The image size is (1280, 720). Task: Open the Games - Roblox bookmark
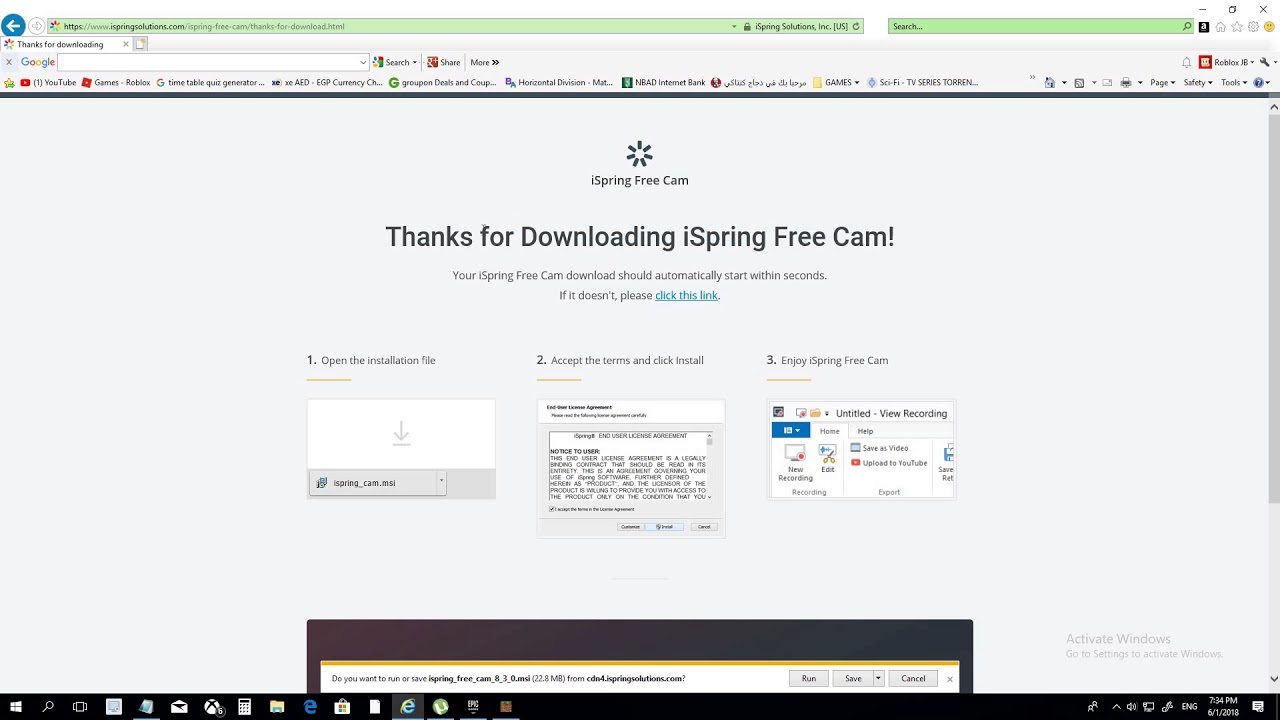(x=116, y=83)
